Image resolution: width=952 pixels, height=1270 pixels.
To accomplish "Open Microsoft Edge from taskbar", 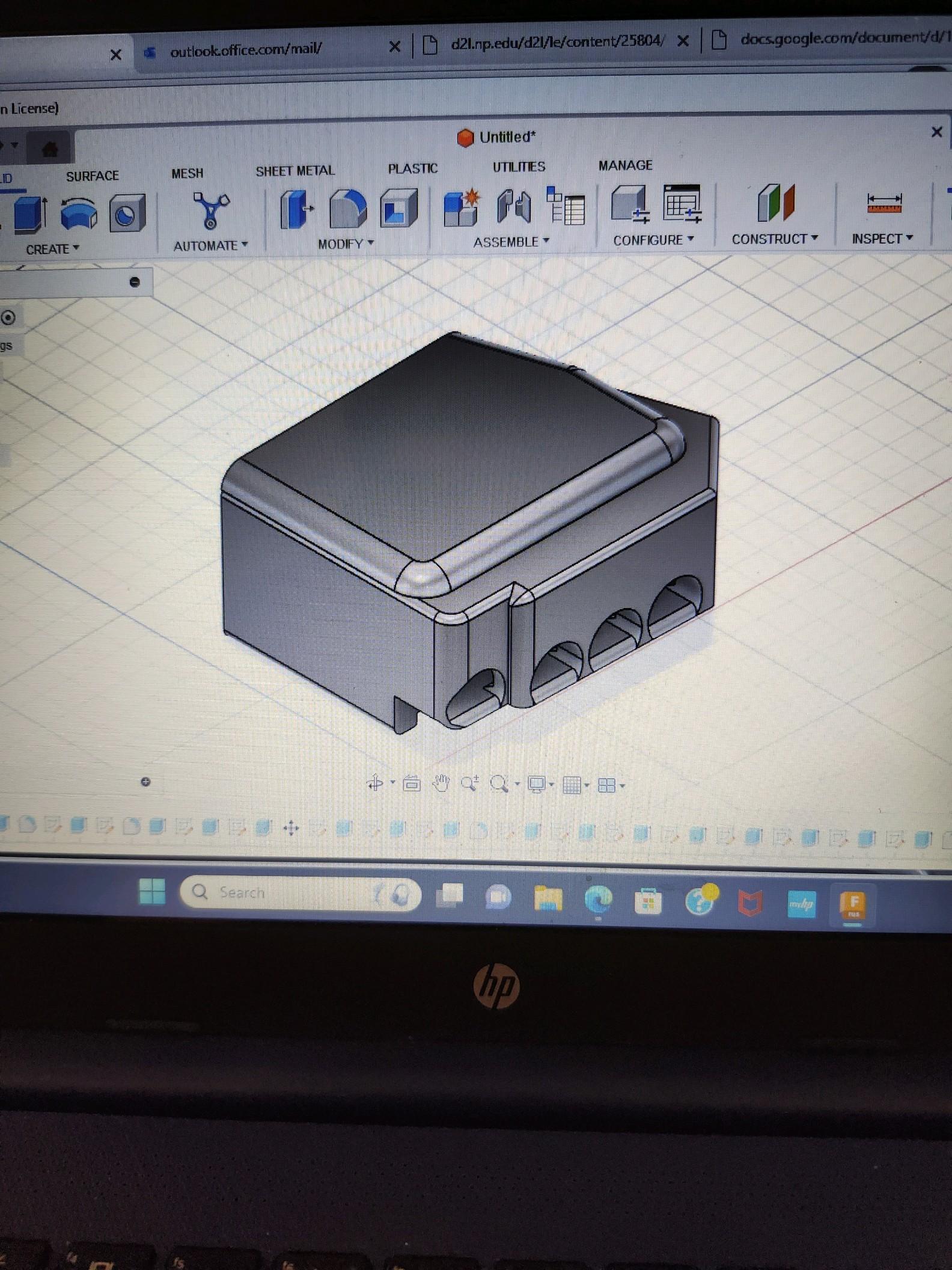I will 598,899.
